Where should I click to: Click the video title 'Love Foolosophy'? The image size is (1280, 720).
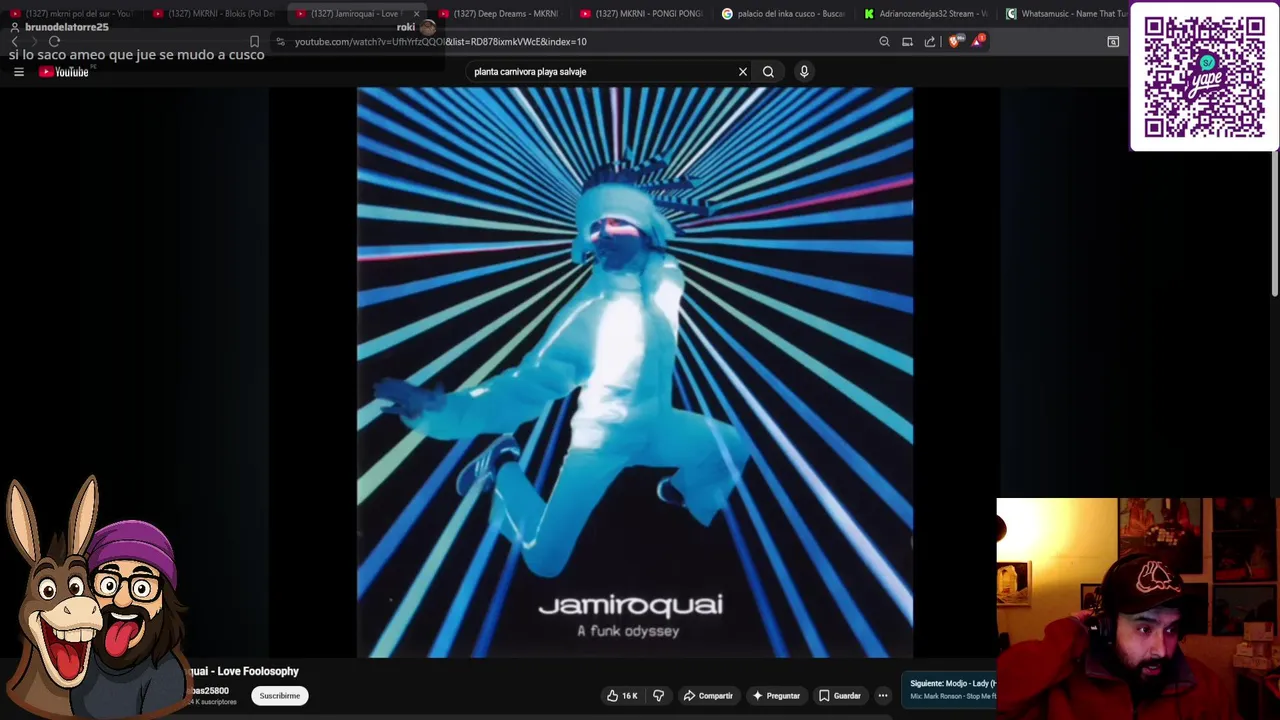point(244,672)
